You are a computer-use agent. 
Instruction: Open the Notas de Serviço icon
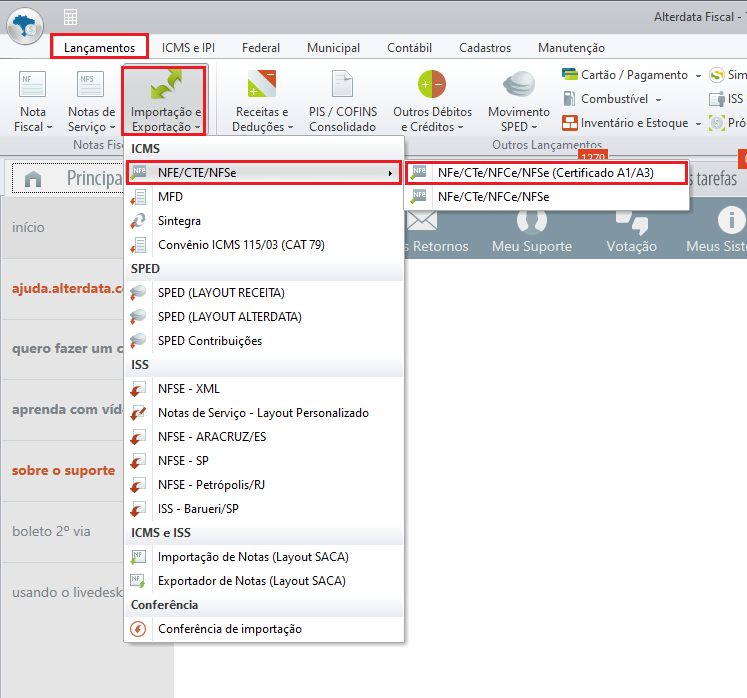point(91,84)
